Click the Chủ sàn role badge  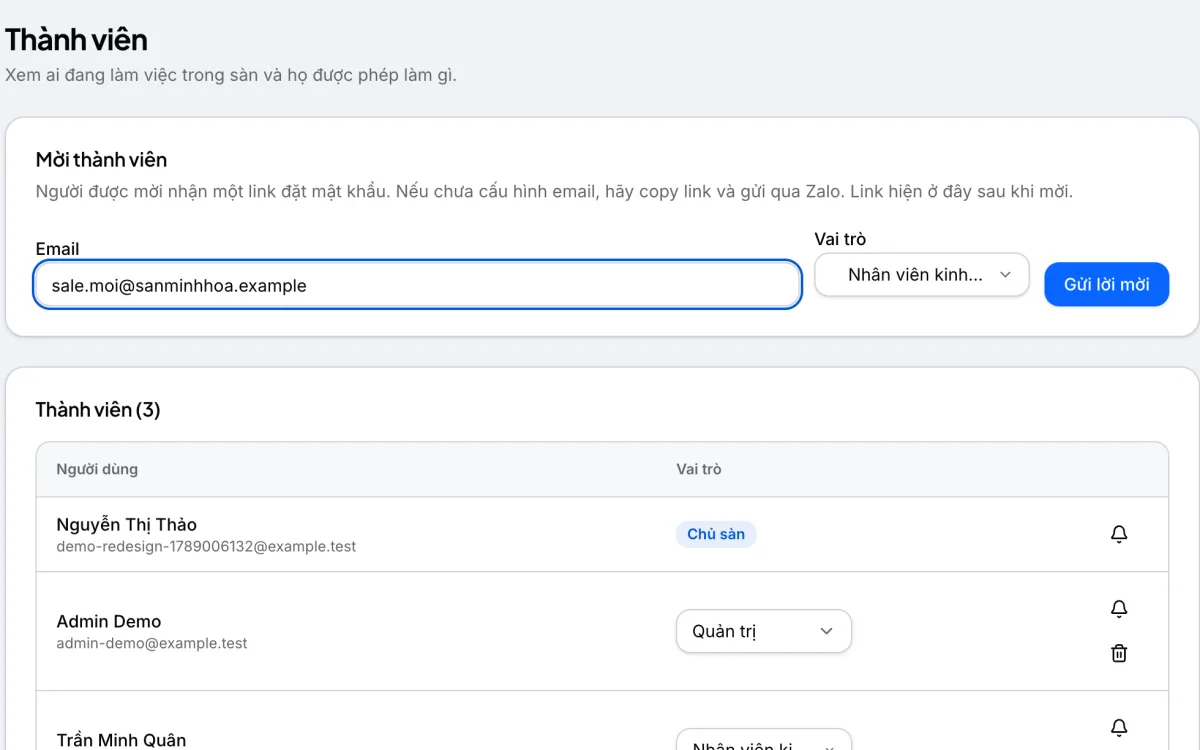pos(716,534)
